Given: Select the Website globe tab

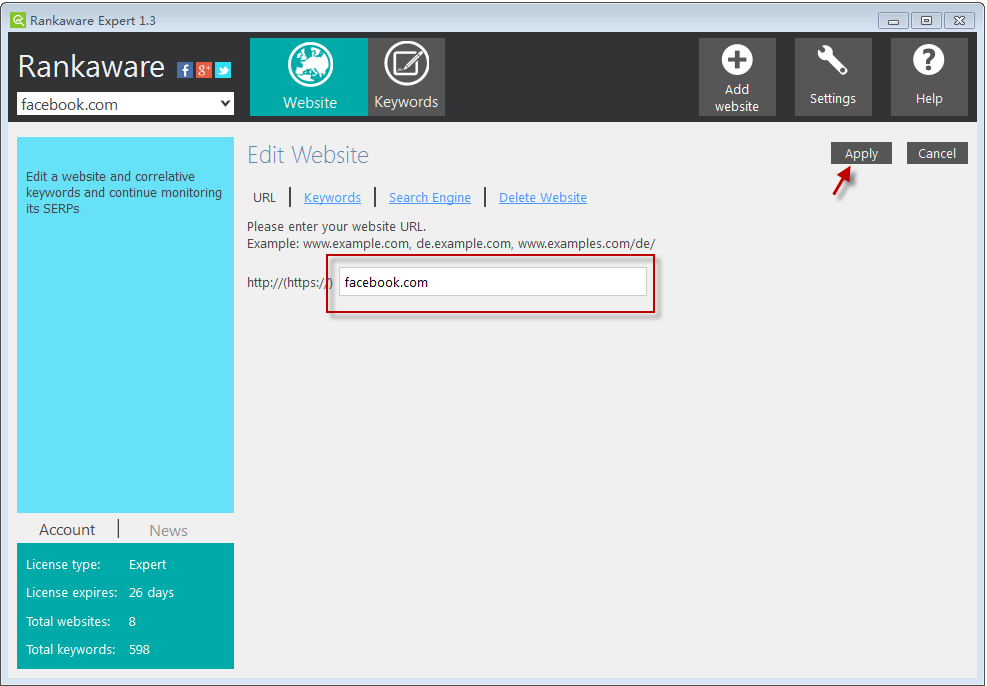Looking at the screenshot, I should [309, 77].
